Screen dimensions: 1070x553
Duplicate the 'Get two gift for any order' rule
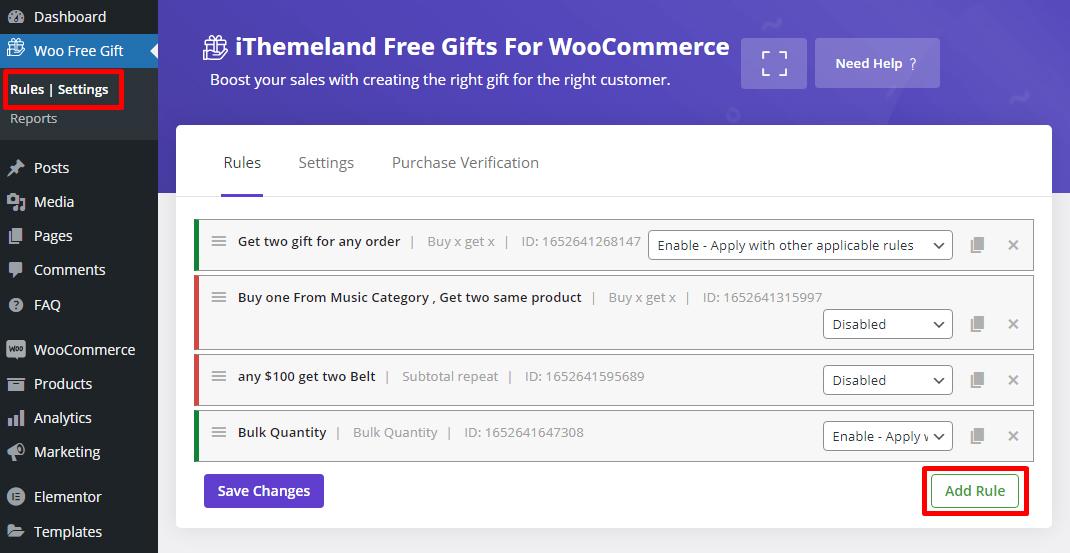[x=977, y=245]
